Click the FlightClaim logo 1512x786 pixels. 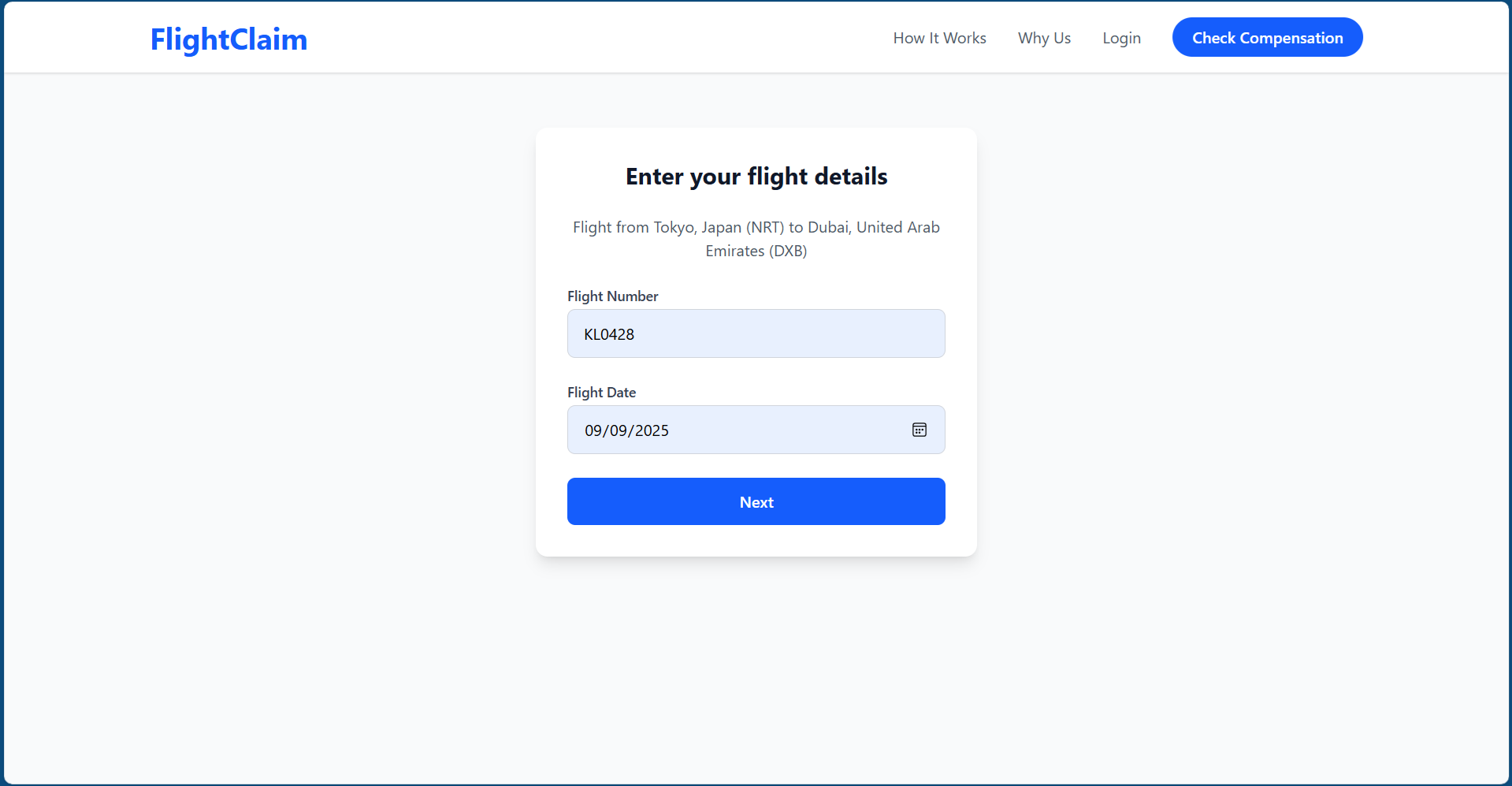tap(228, 38)
